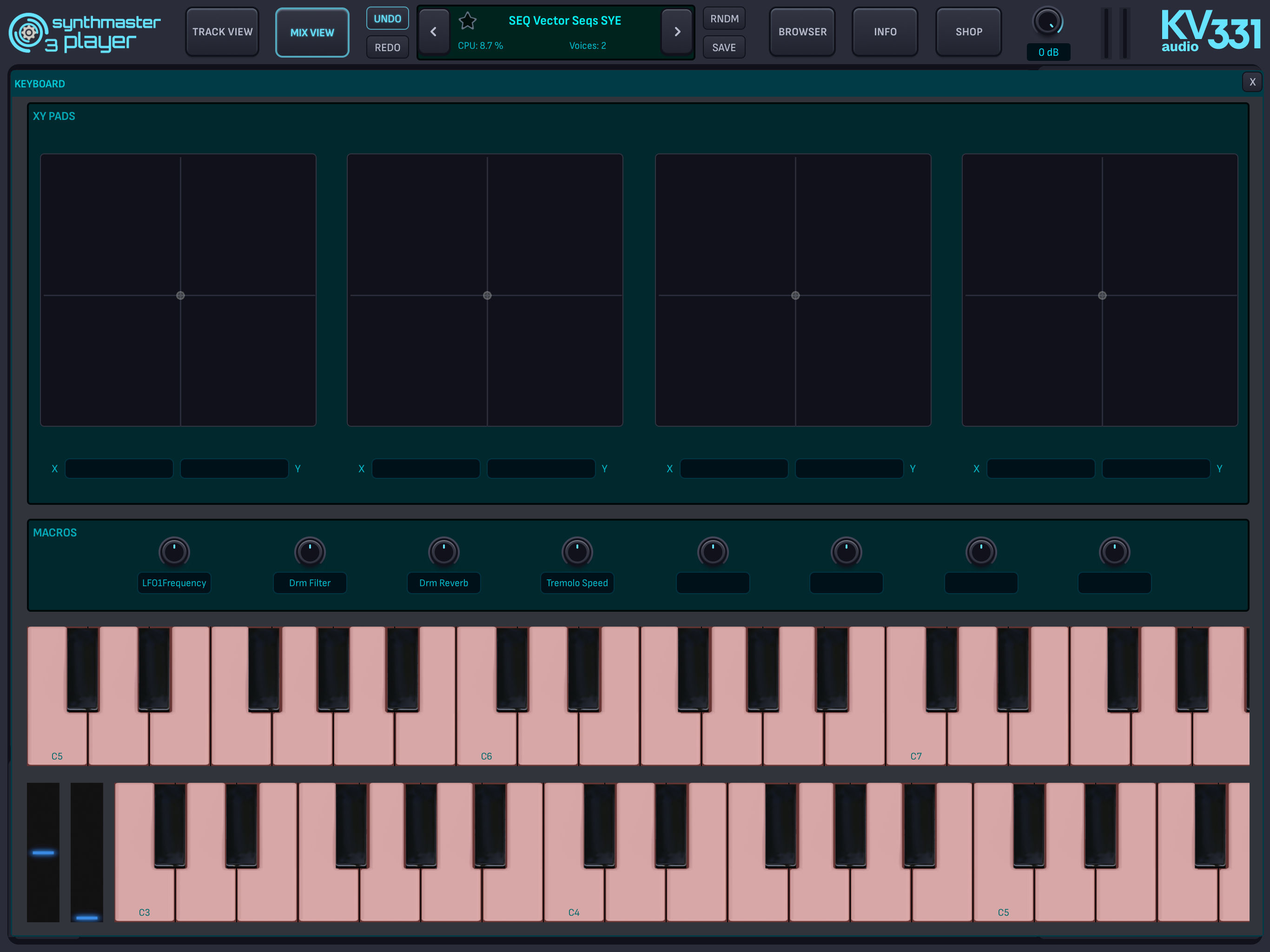Click the Tremolo Speed macro knob
Screen dimensions: 1270x952
(x=577, y=552)
